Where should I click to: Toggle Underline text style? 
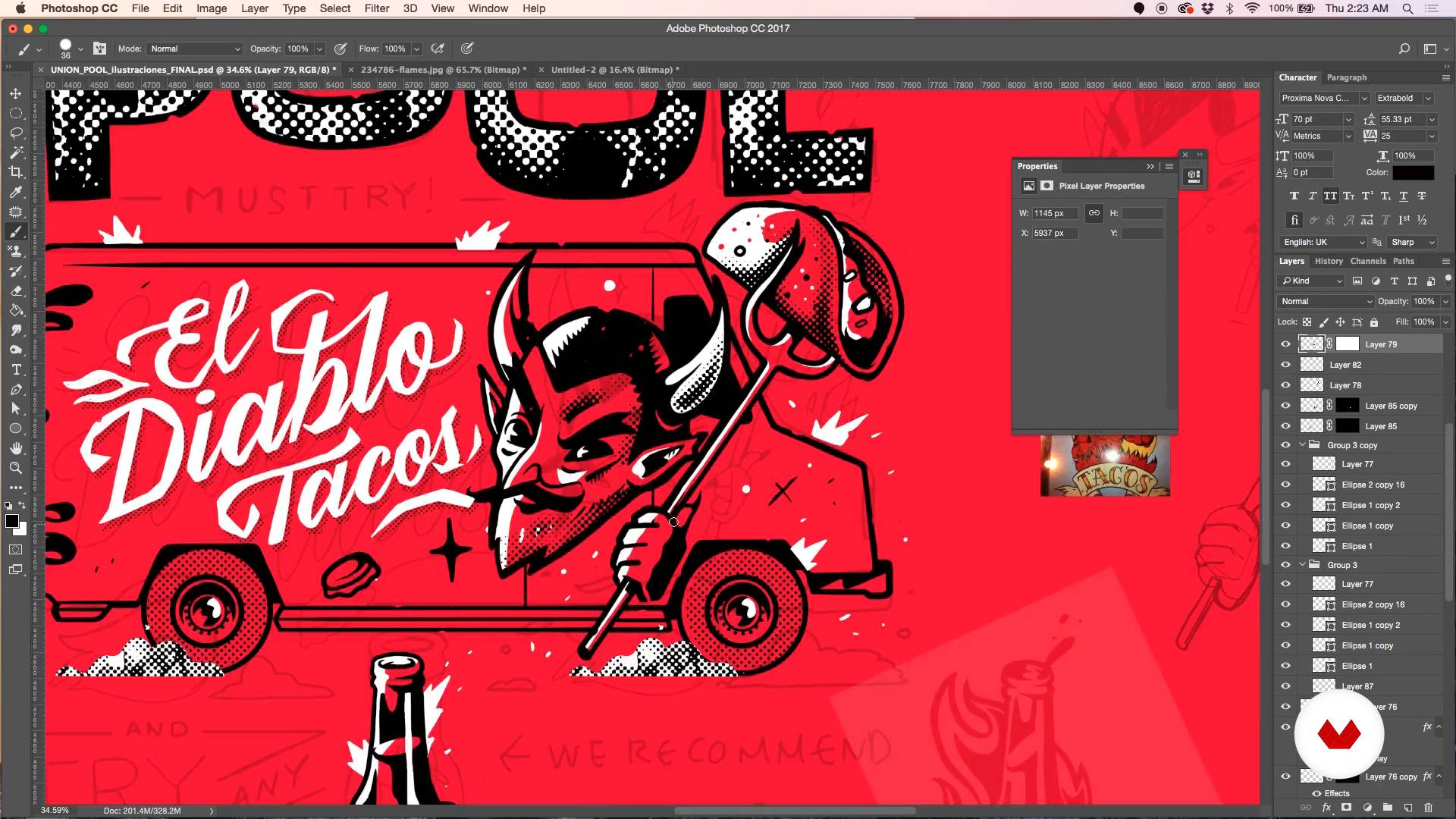click(1404, 196)
